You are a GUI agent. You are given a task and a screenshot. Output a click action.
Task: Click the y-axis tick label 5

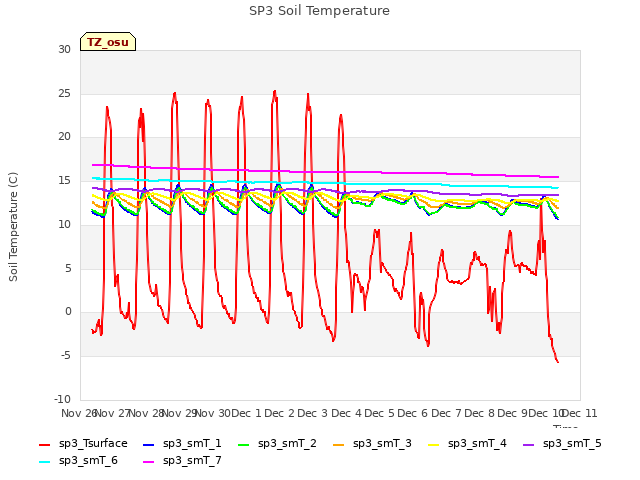click(x=68, y=268)
